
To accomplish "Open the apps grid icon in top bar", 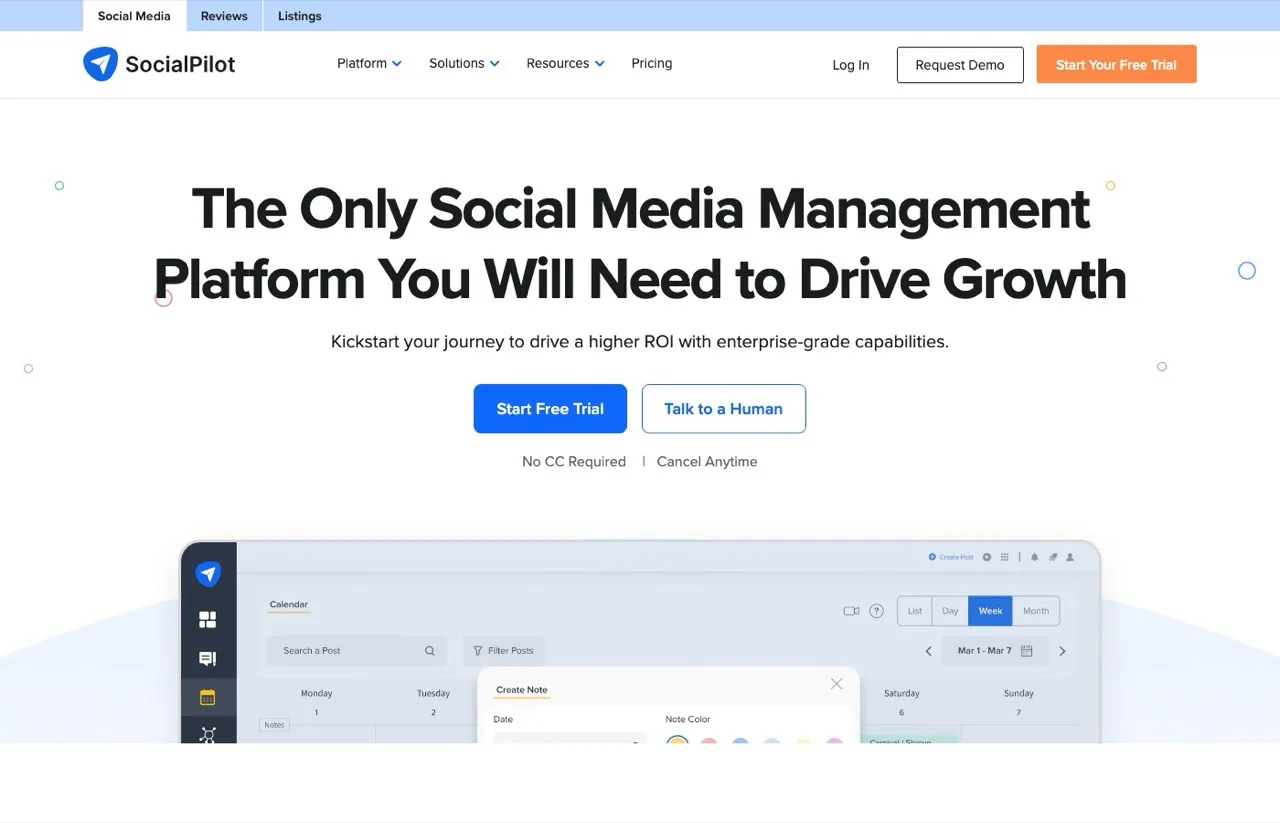I will click(1005, 557).
